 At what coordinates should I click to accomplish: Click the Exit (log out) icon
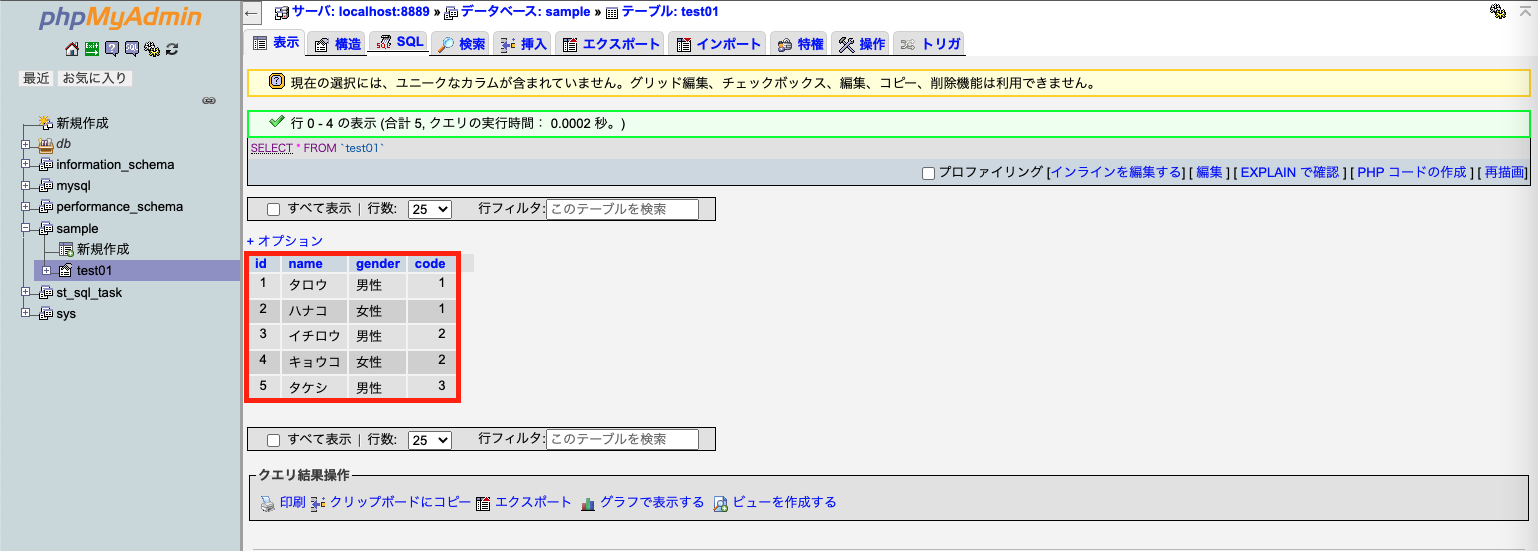coord(91,49)
